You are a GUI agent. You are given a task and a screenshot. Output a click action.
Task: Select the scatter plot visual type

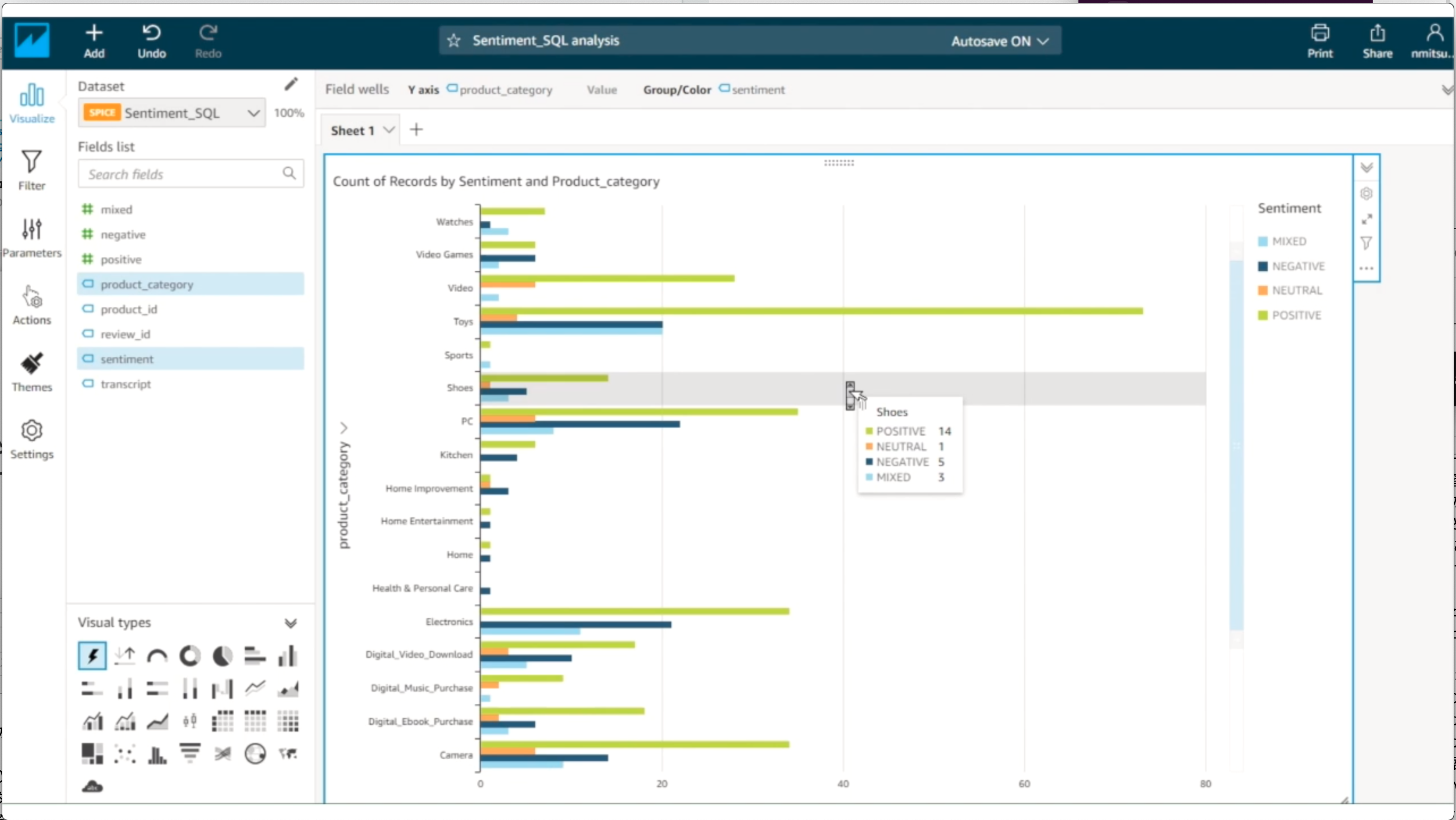point(125,754)
